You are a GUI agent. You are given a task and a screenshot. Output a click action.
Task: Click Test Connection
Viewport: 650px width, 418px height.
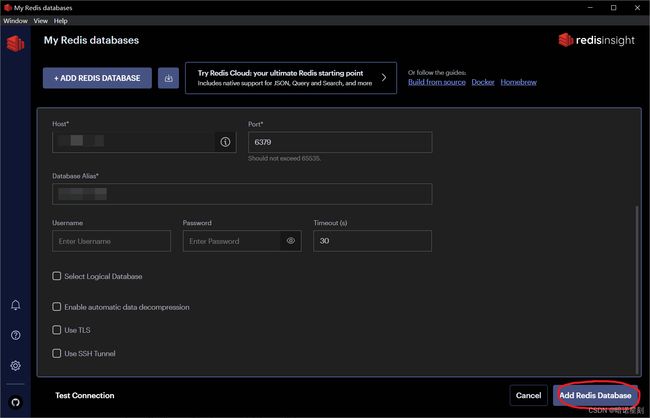pyautogui.click(x=85, y=395)
